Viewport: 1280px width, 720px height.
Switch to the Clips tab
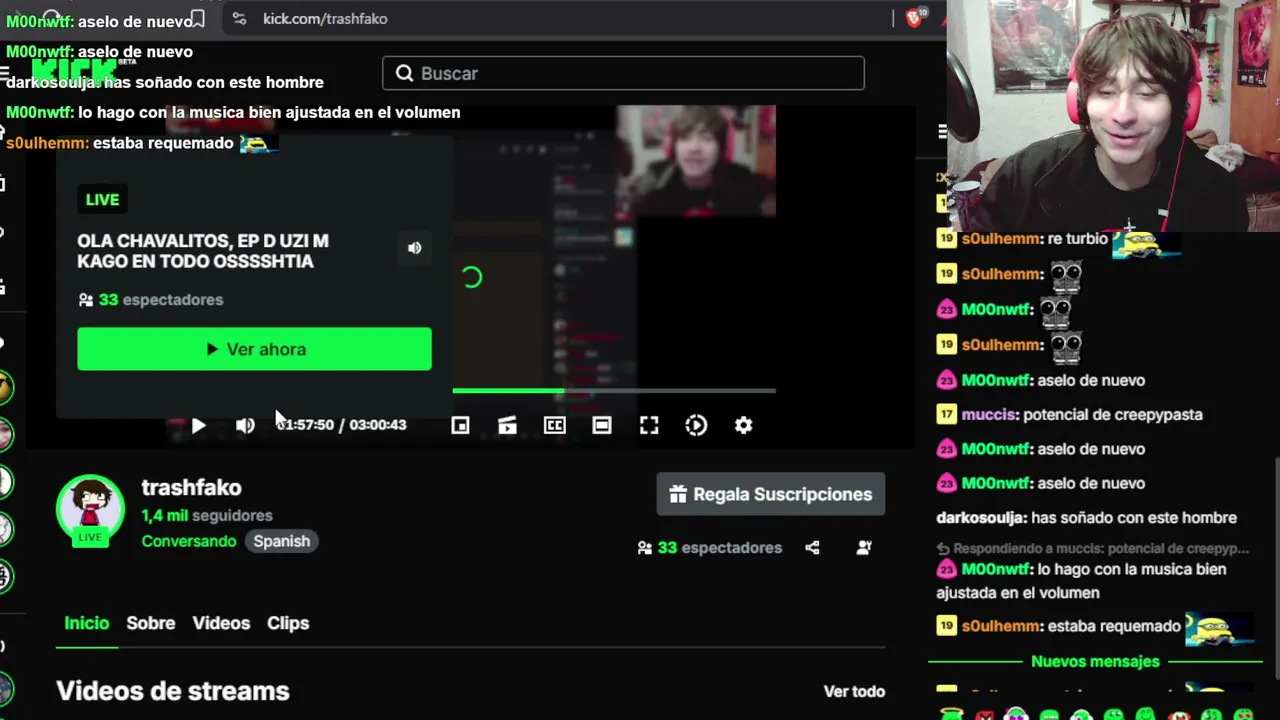pyautogui.click(x=288, y=623)
